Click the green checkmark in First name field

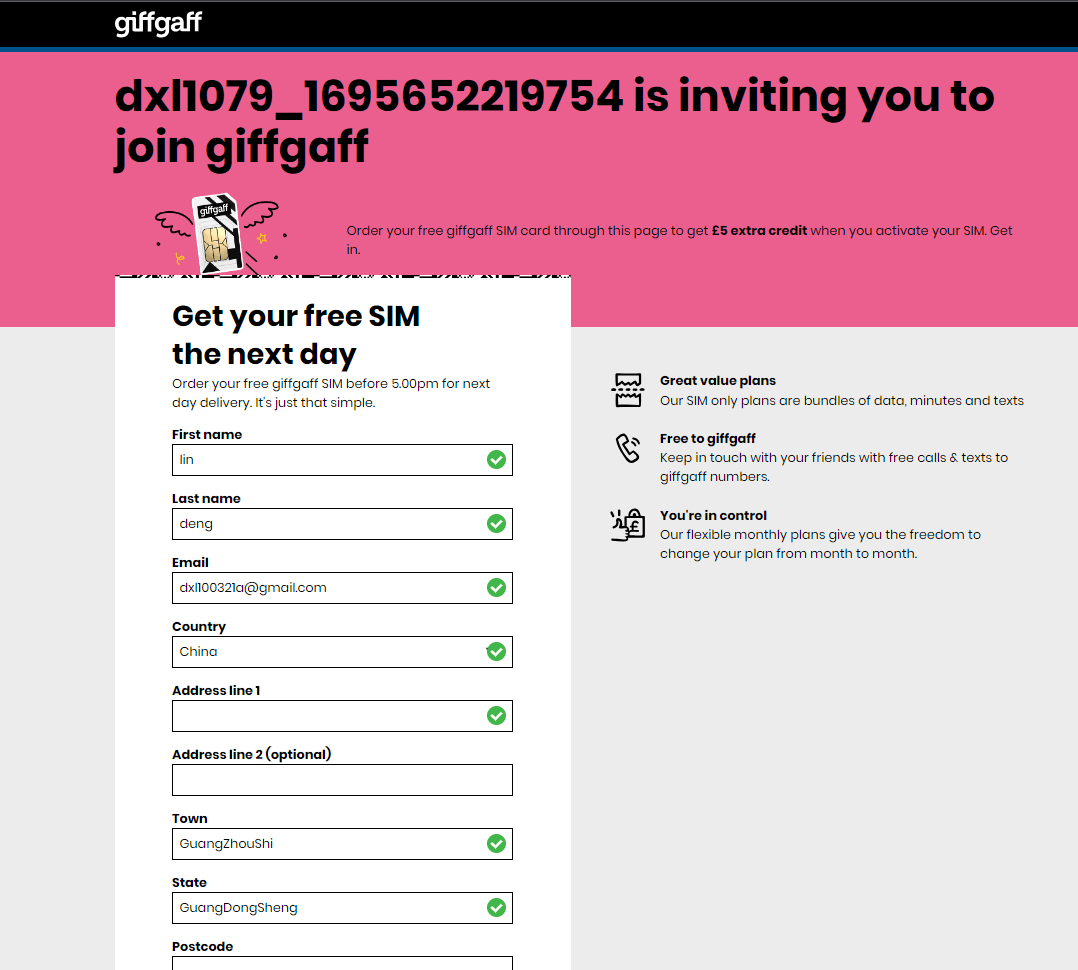click(x=496, y=460)
